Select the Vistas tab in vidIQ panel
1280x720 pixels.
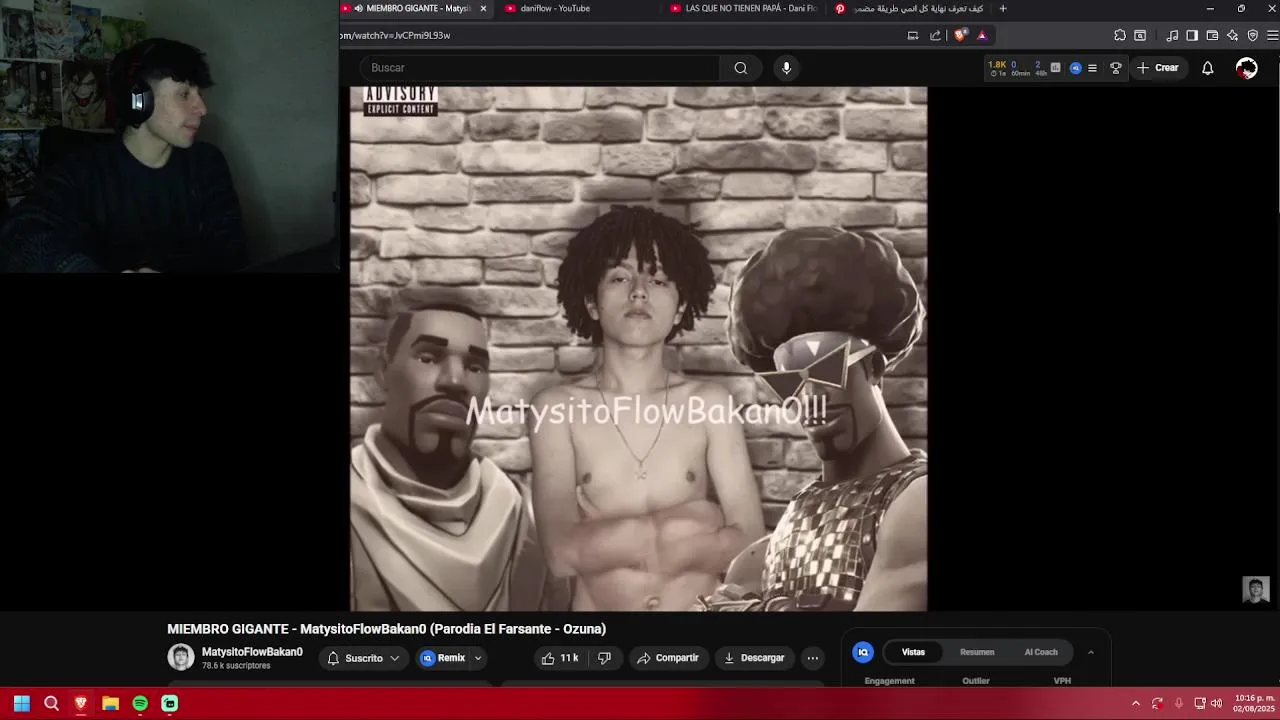[913, 652]
